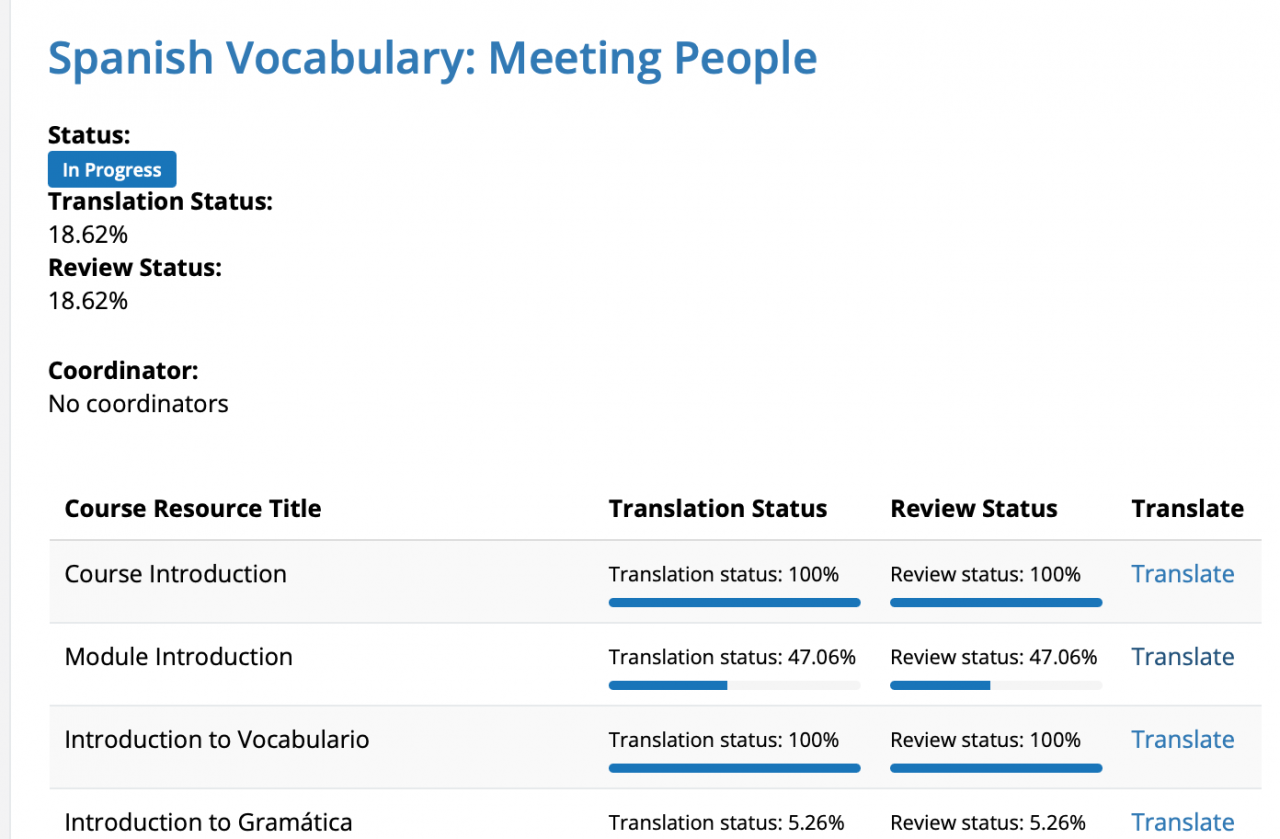The height and width of the screenshot is (839, 1280).
Task: Click the Translate column header
Action: pyautogui.click(x=1187, y=509)
